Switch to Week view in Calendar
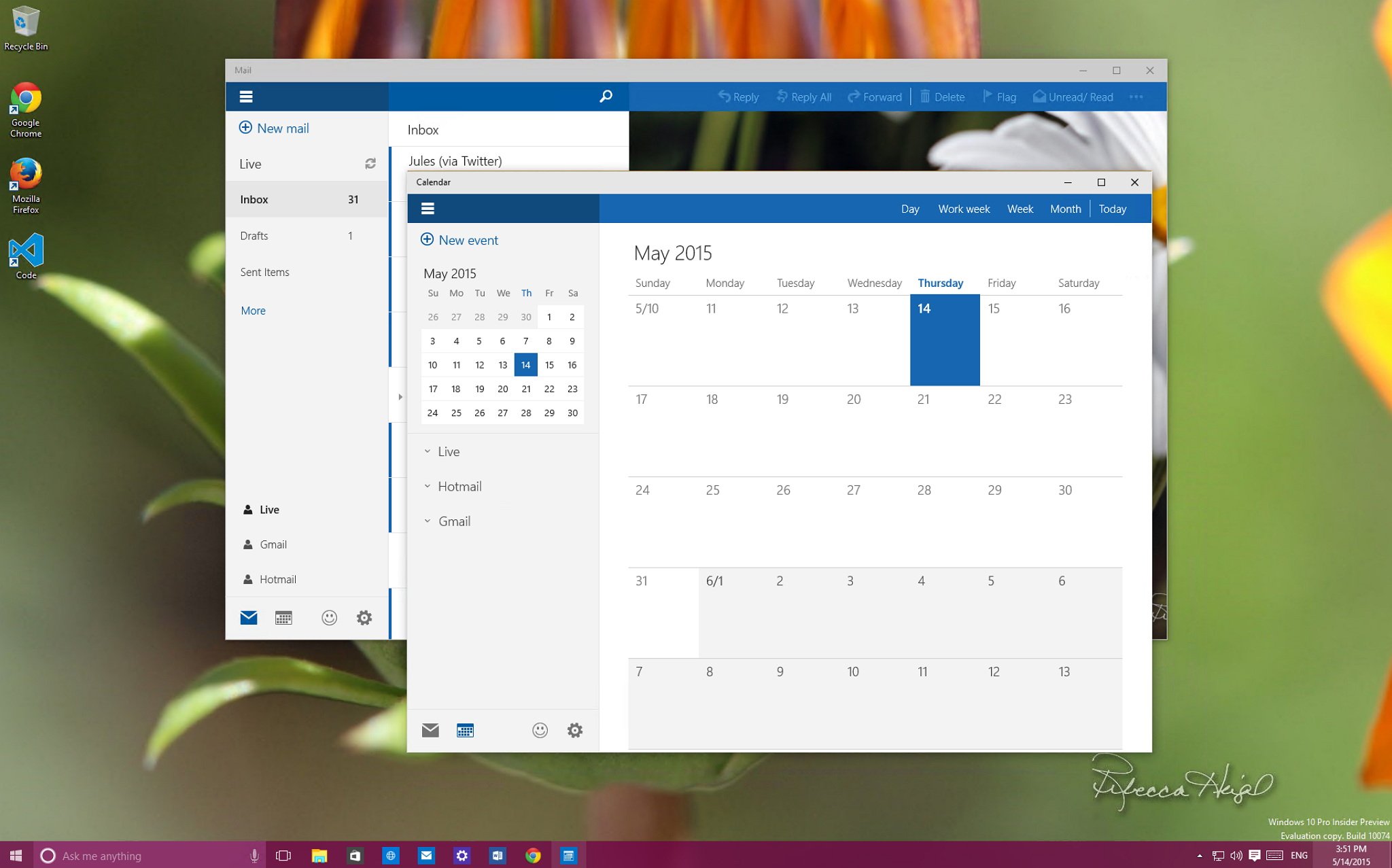The width and height of the screenshot is (1392, 868). [x=1019, y=208]
